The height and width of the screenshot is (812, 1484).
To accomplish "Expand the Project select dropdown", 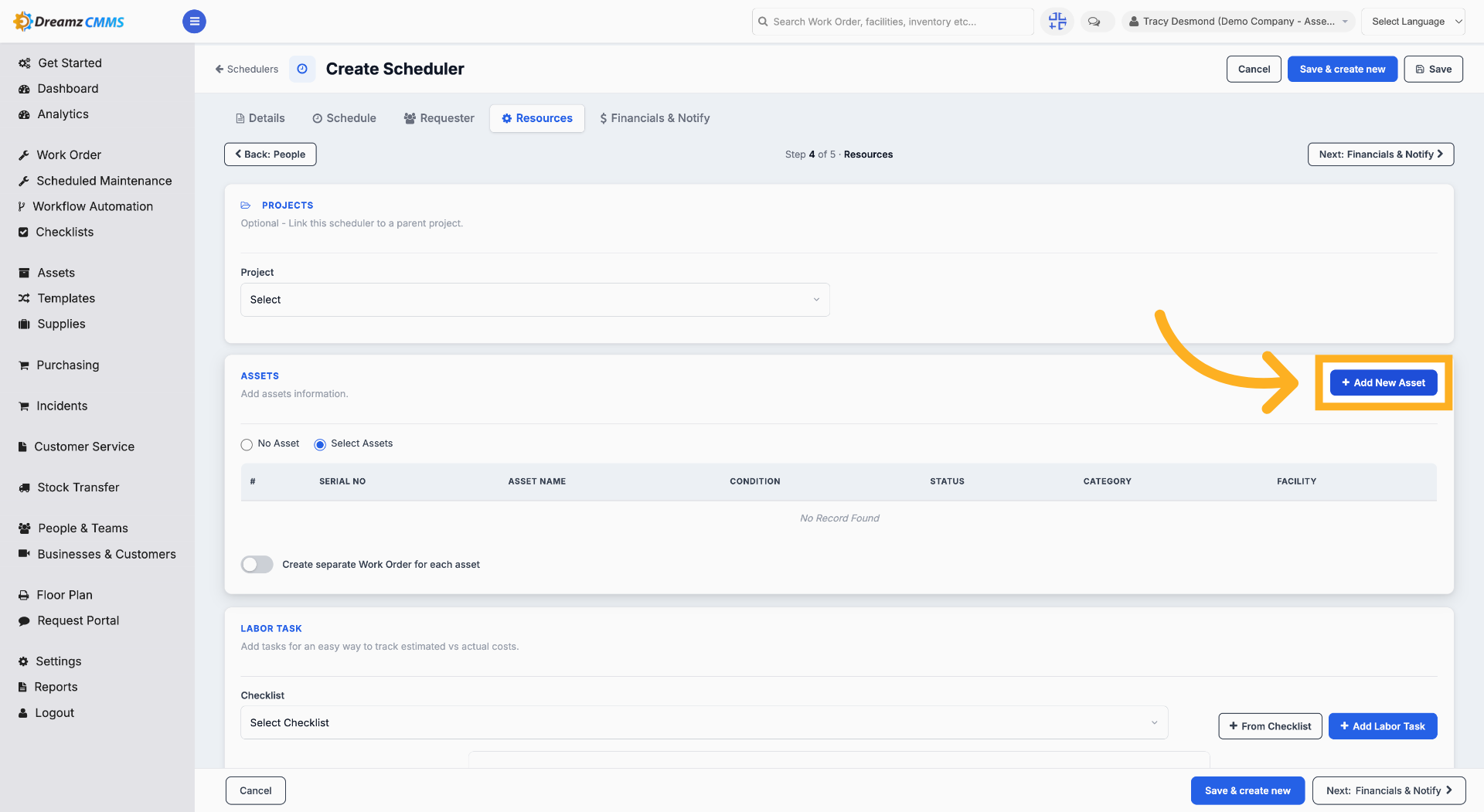I will pos(535,300).
